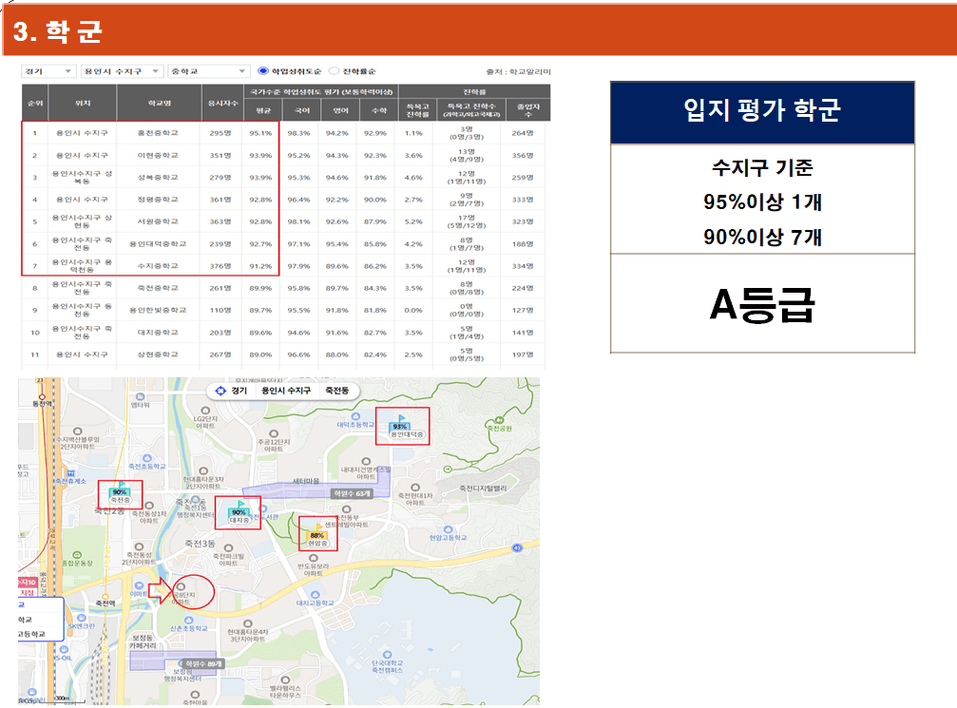Click the 엠타워 building icon
The height and width of the screenshot is (708, 957).
click(140, 396)
